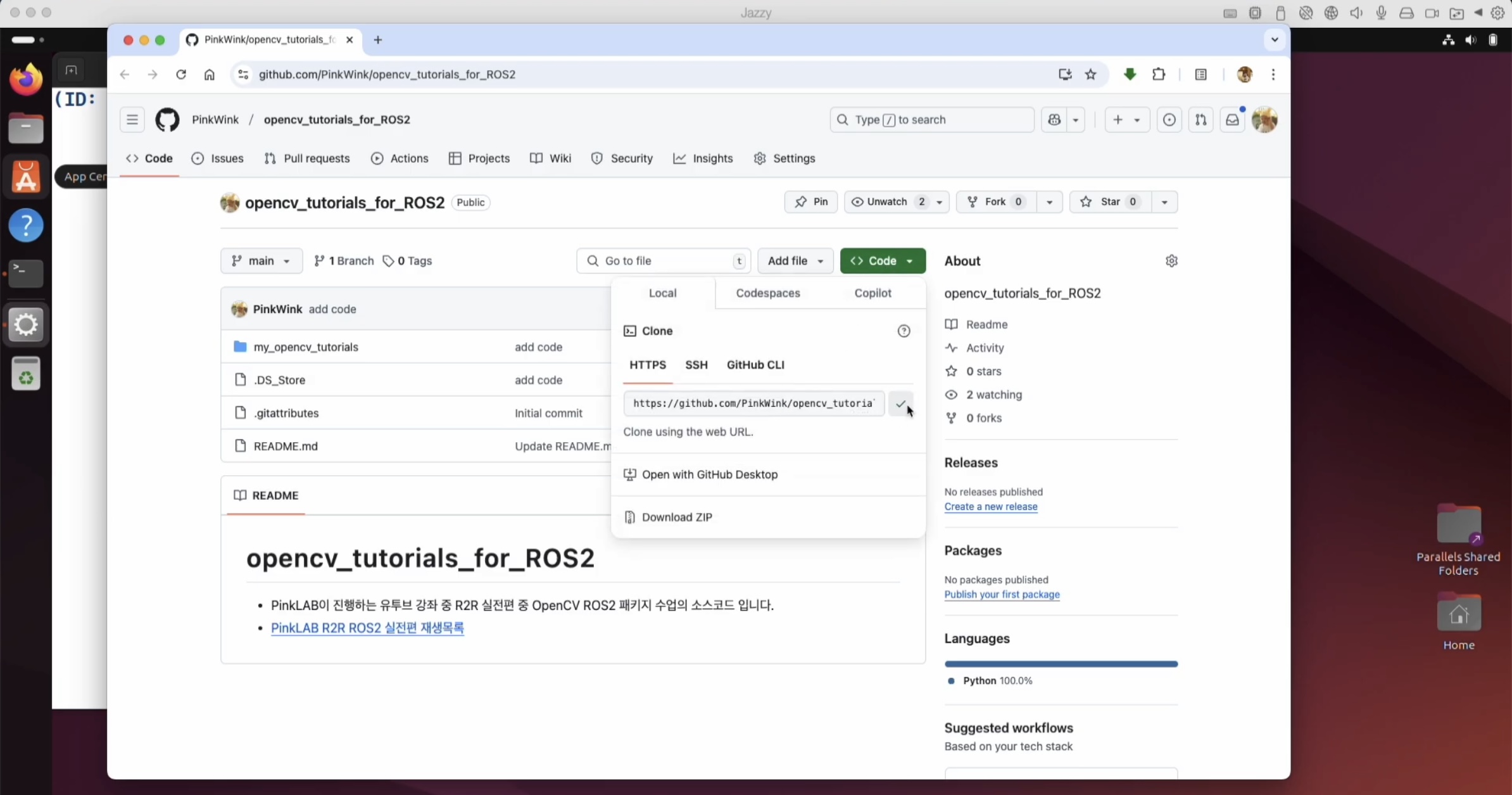This screenshot has width=1512, height=795.
Task: Open the PinkLAB R2R ROS2 playlist link
Action: pyautogui.click(x=367, y=628)
